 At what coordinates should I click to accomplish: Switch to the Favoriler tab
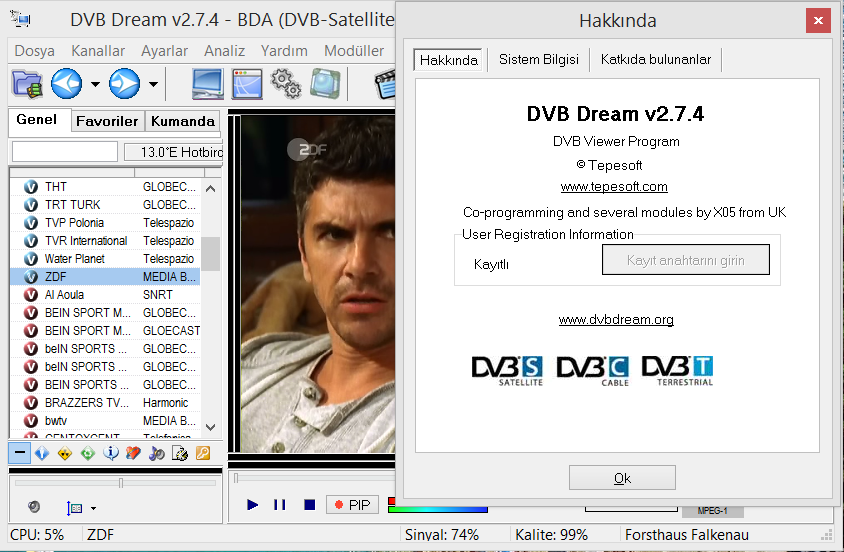(107, 121)
